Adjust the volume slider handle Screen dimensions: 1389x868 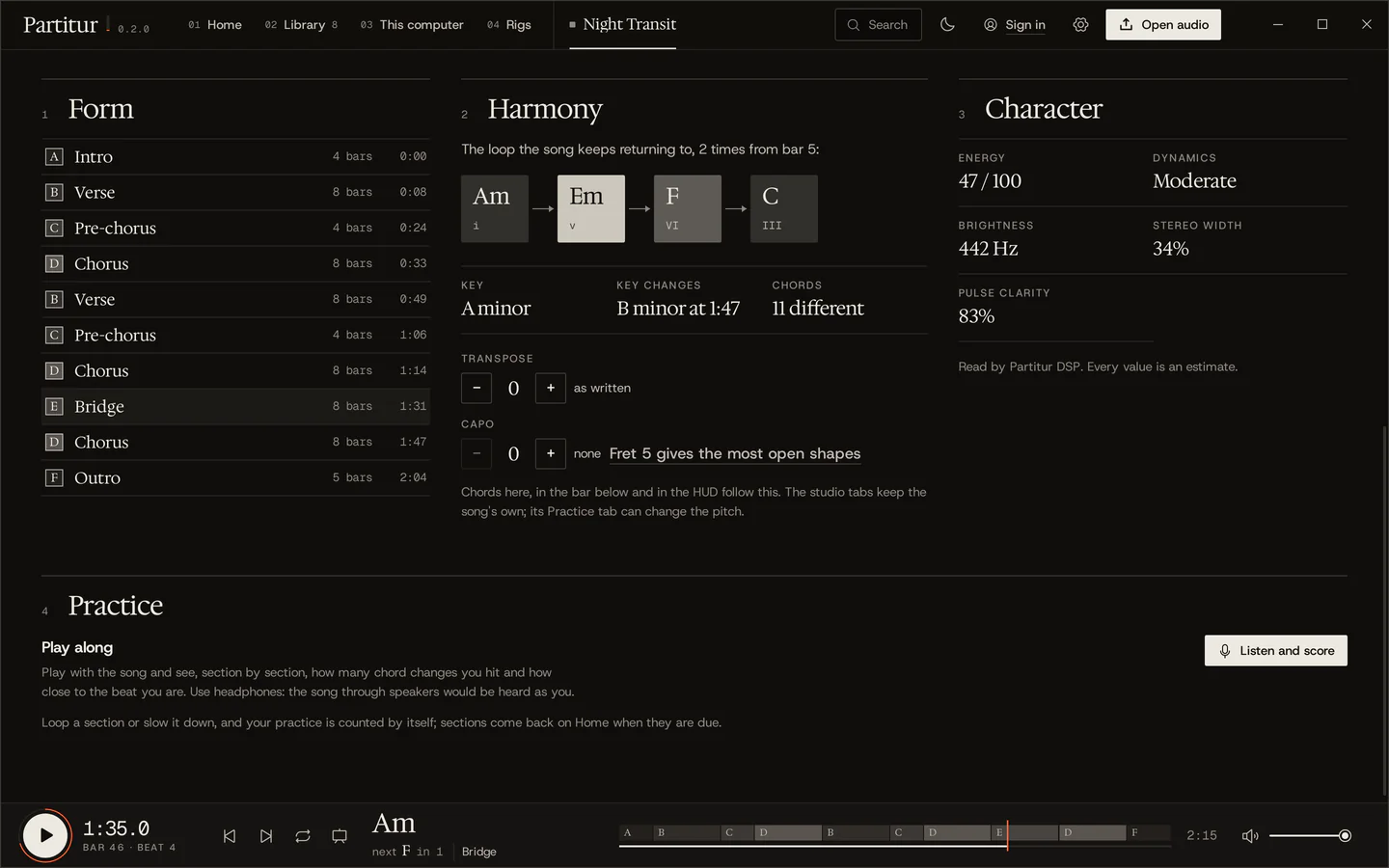(x=1345, y=836)
